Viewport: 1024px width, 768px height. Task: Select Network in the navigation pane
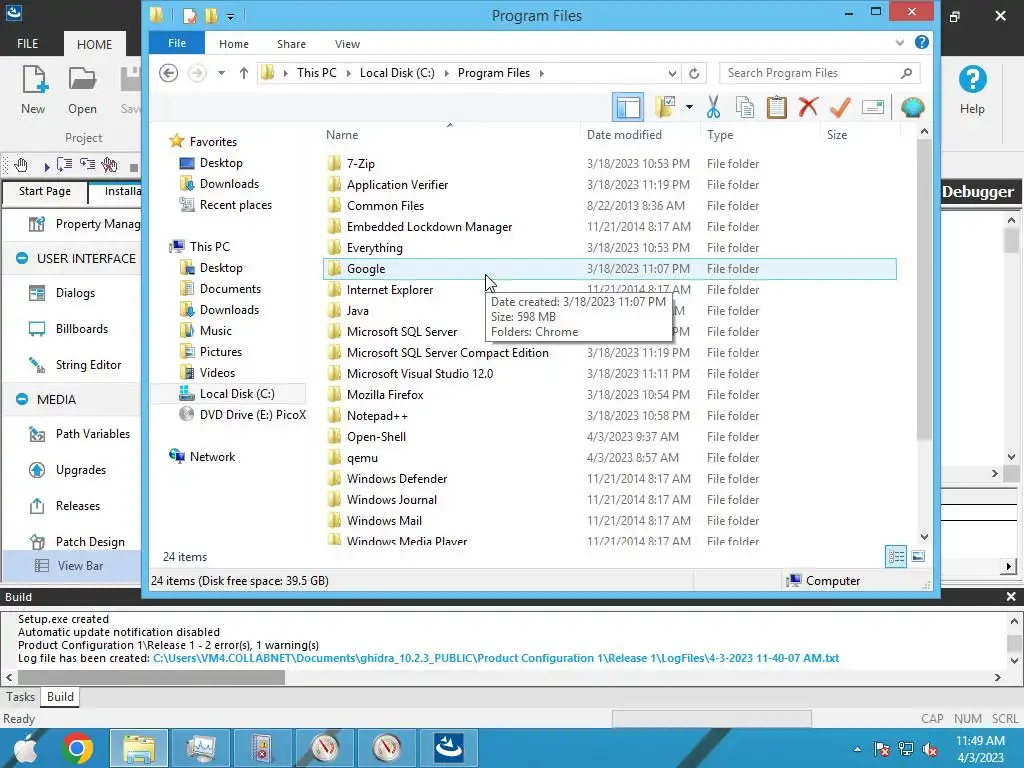click(x=202, y=456)
